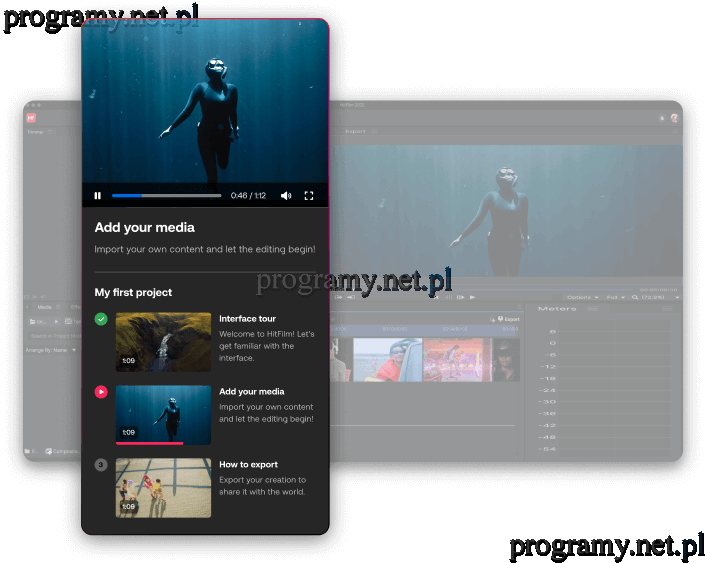This screenshot has height=563, width=706.
Task: Mute the tutorial video volume
Action: pyautogui.click(x=286, y=196)
